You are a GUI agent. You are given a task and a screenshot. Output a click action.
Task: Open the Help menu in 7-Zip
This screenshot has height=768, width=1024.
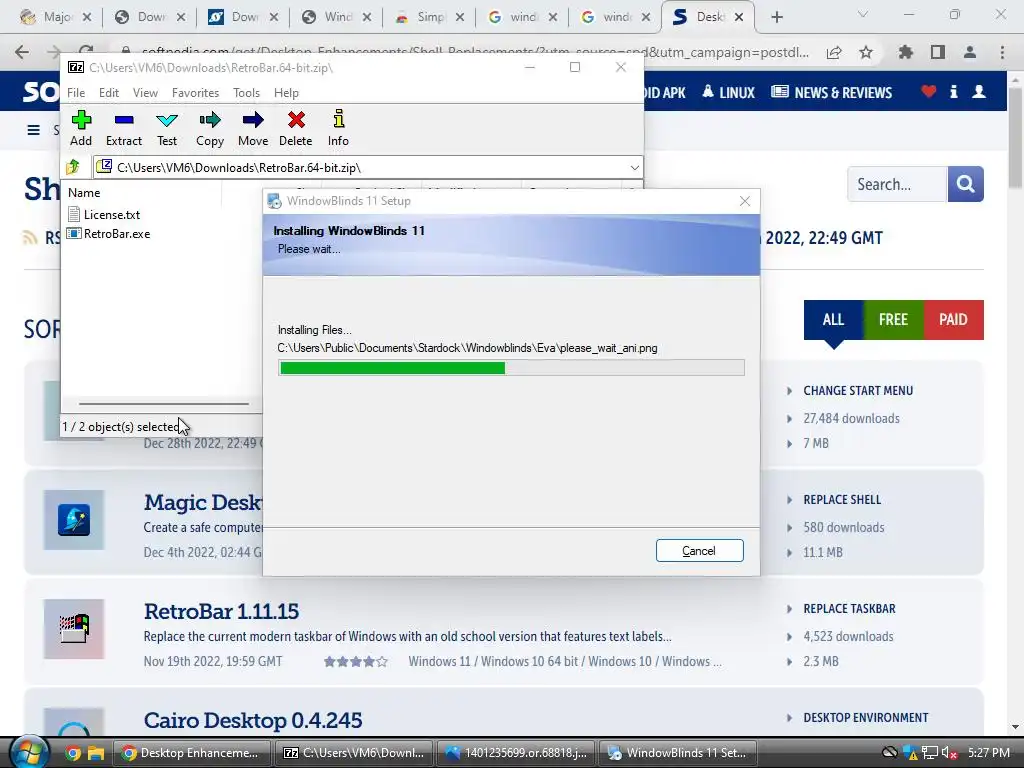coord(286,93)
